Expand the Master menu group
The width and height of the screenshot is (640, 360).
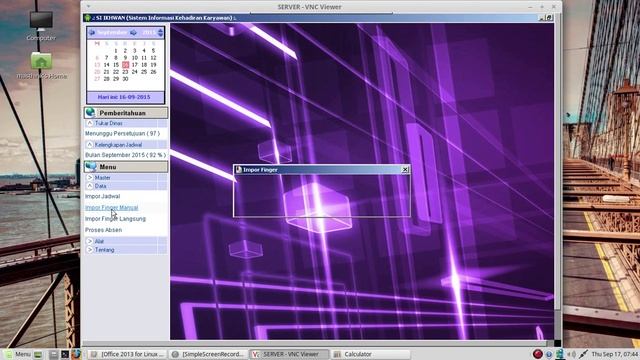click(90, 178)
